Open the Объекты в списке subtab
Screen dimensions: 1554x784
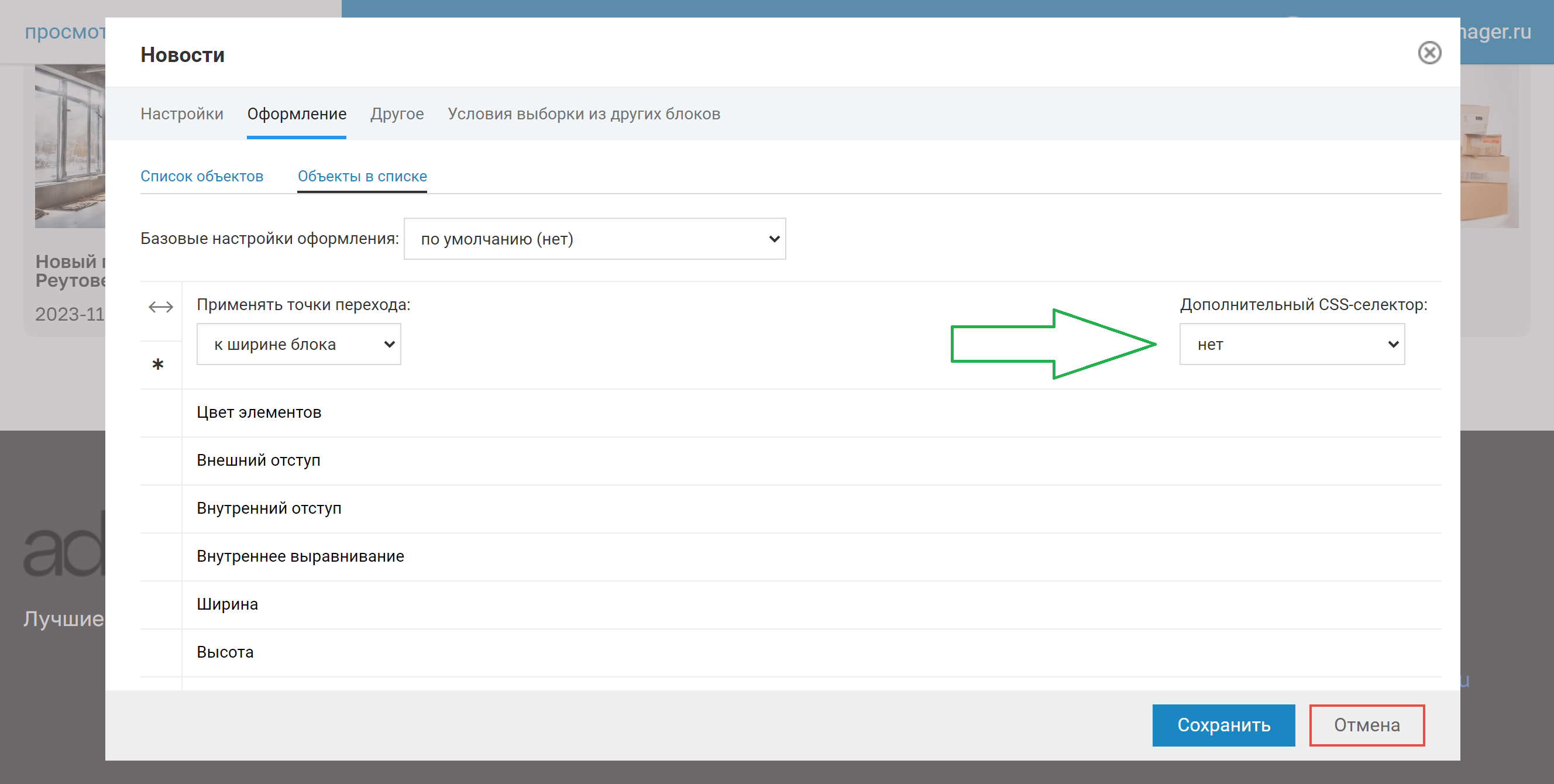(x=362, y=176)
